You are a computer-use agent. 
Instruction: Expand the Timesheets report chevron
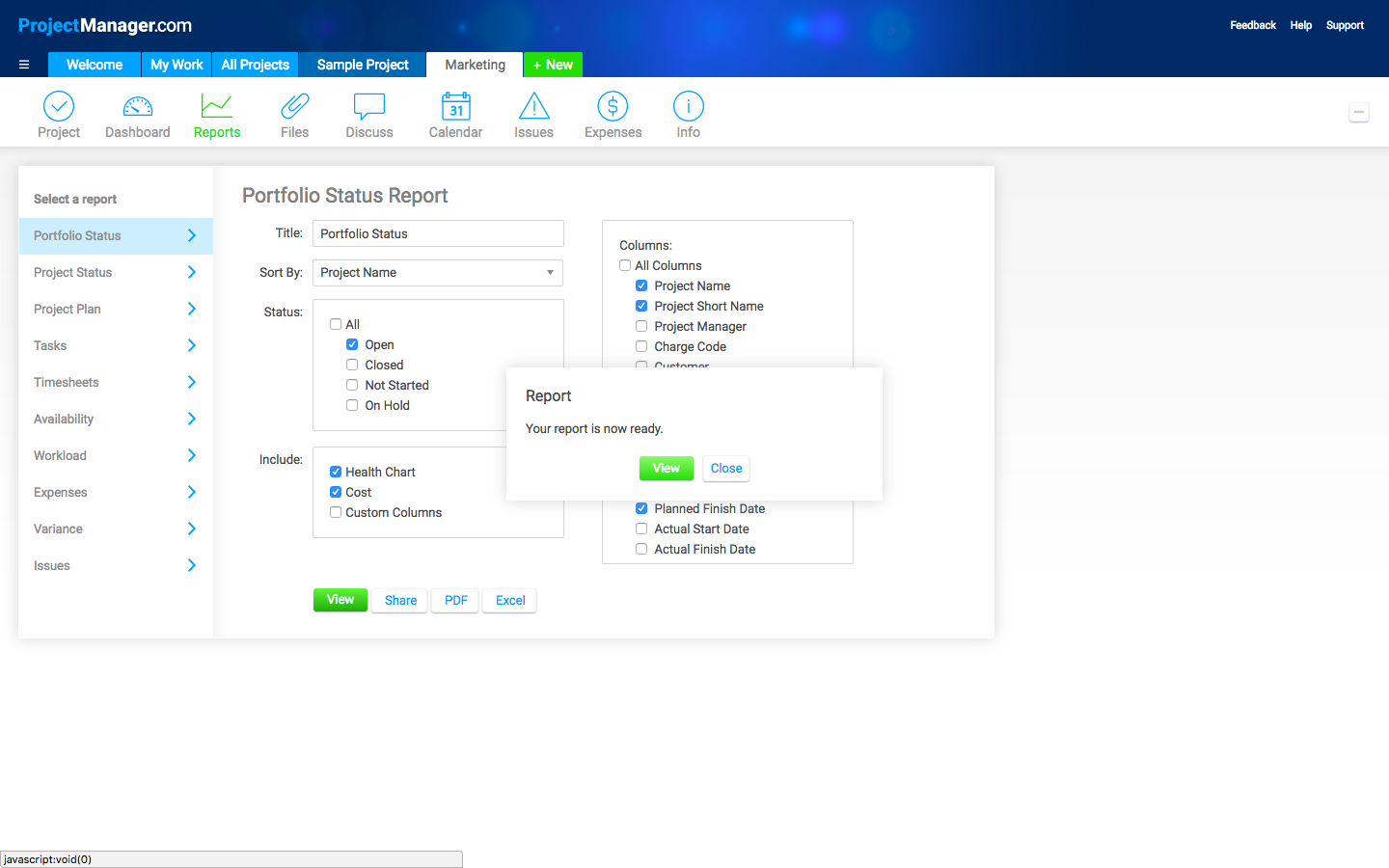point(191,382)
